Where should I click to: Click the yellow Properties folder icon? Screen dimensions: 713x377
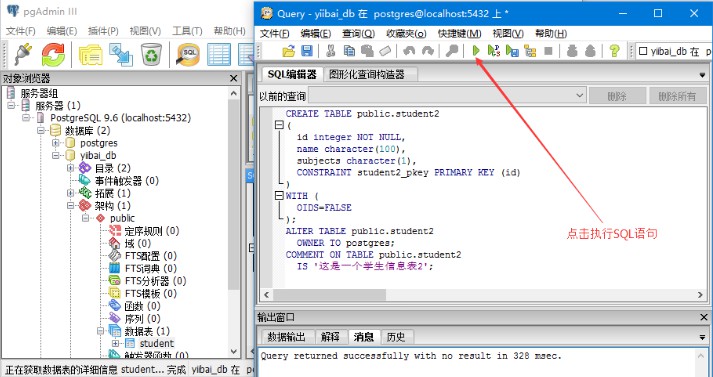pos(90,55)
